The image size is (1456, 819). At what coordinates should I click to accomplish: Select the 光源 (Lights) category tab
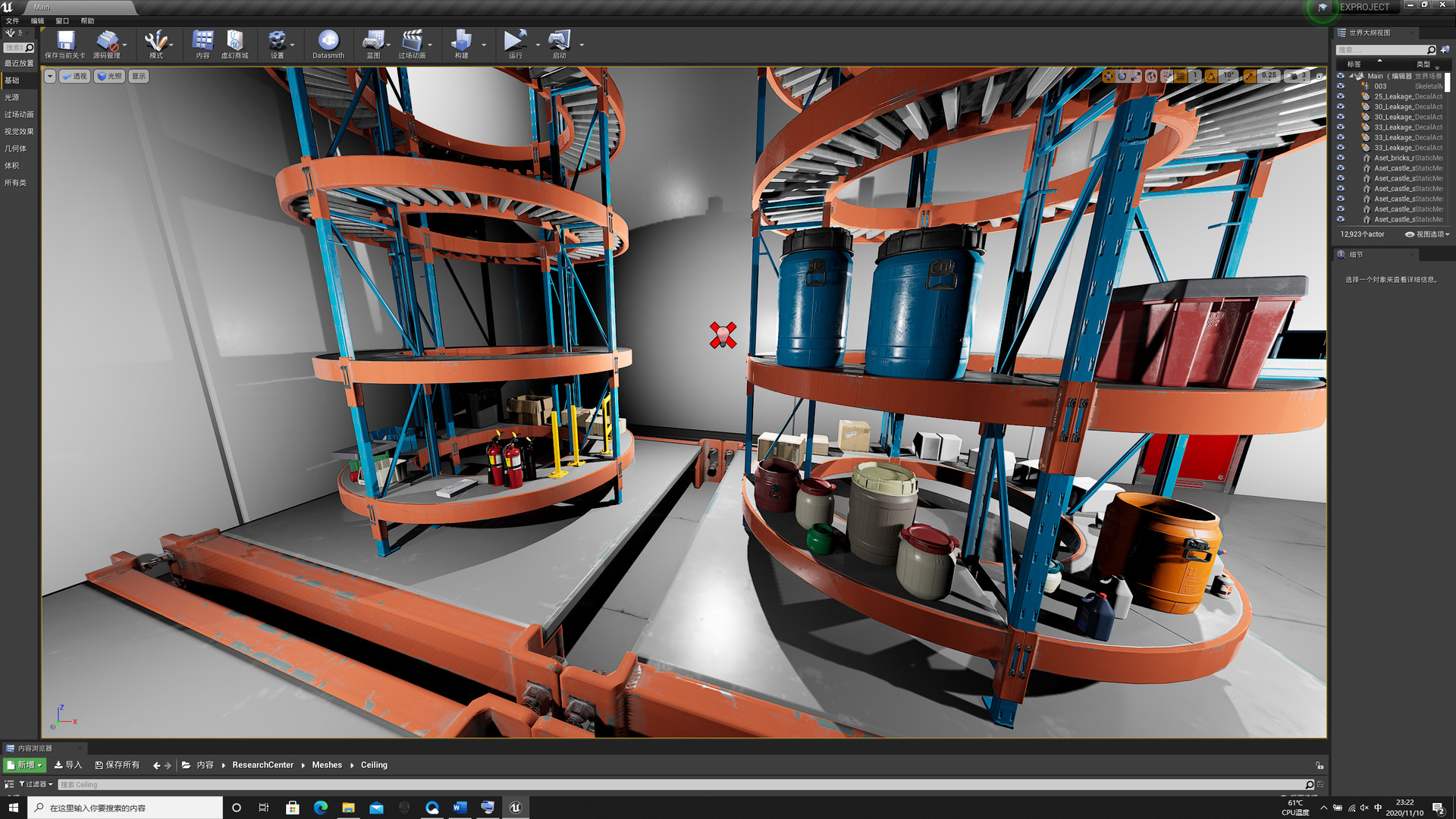tap(12, 97)
